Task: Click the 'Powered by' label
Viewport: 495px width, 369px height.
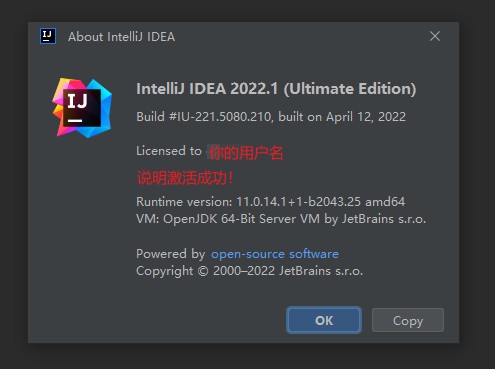Action: click(170, 254)
